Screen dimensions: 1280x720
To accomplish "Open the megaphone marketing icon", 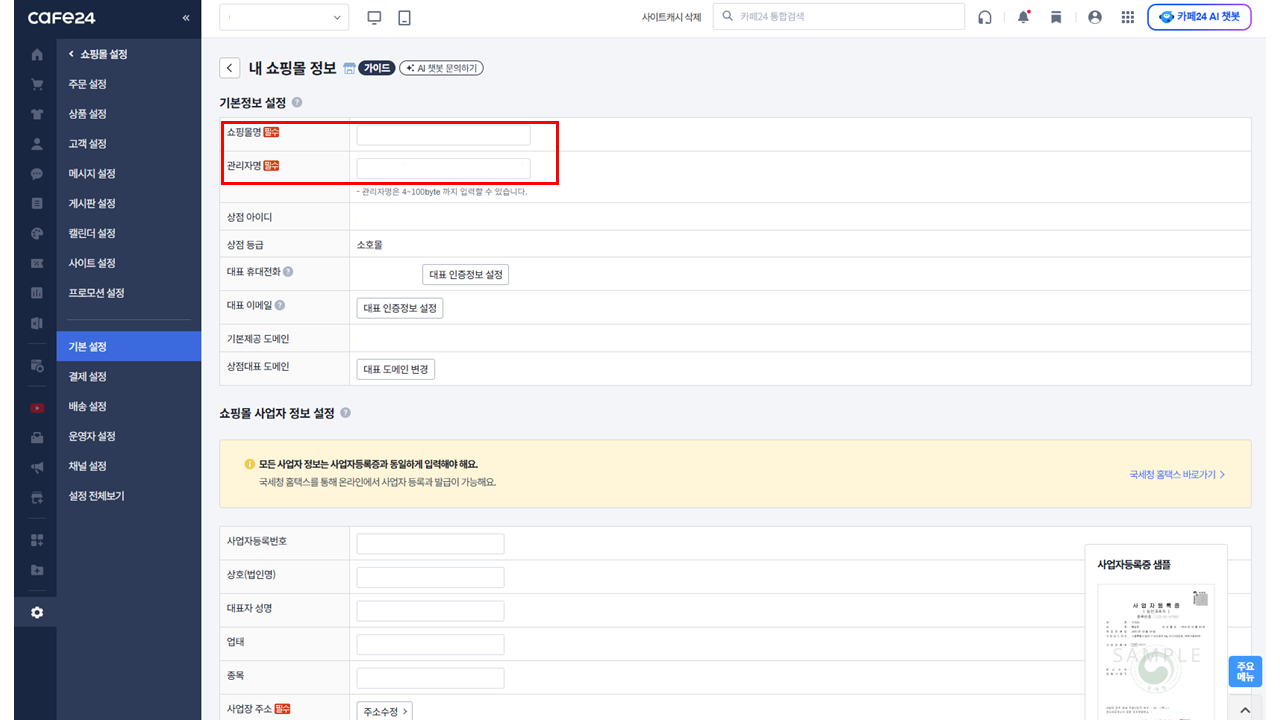I will click(x=37, y=467).
